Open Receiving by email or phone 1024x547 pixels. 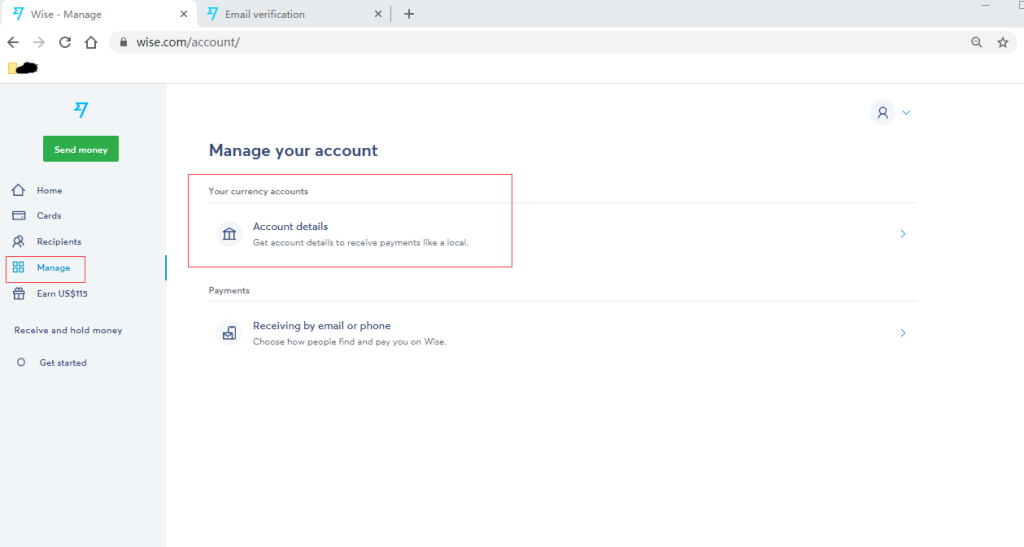(562, 333)
